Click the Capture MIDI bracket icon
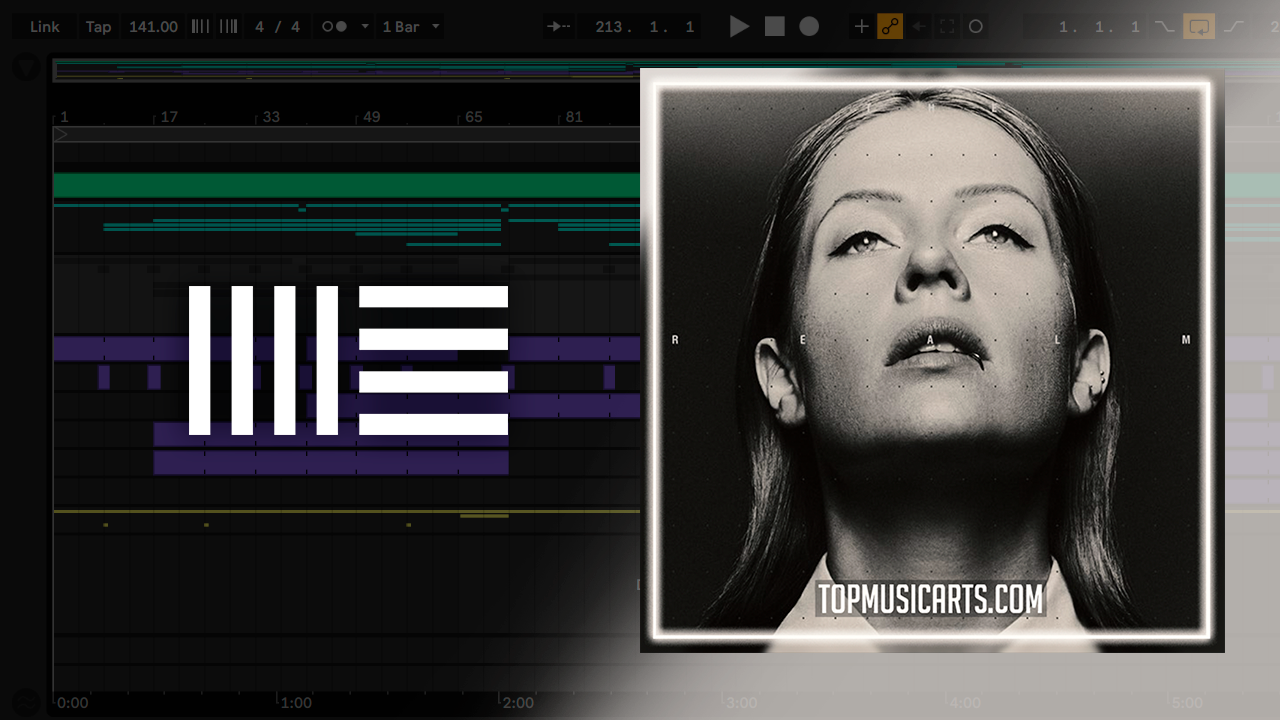 click(947, 27)
